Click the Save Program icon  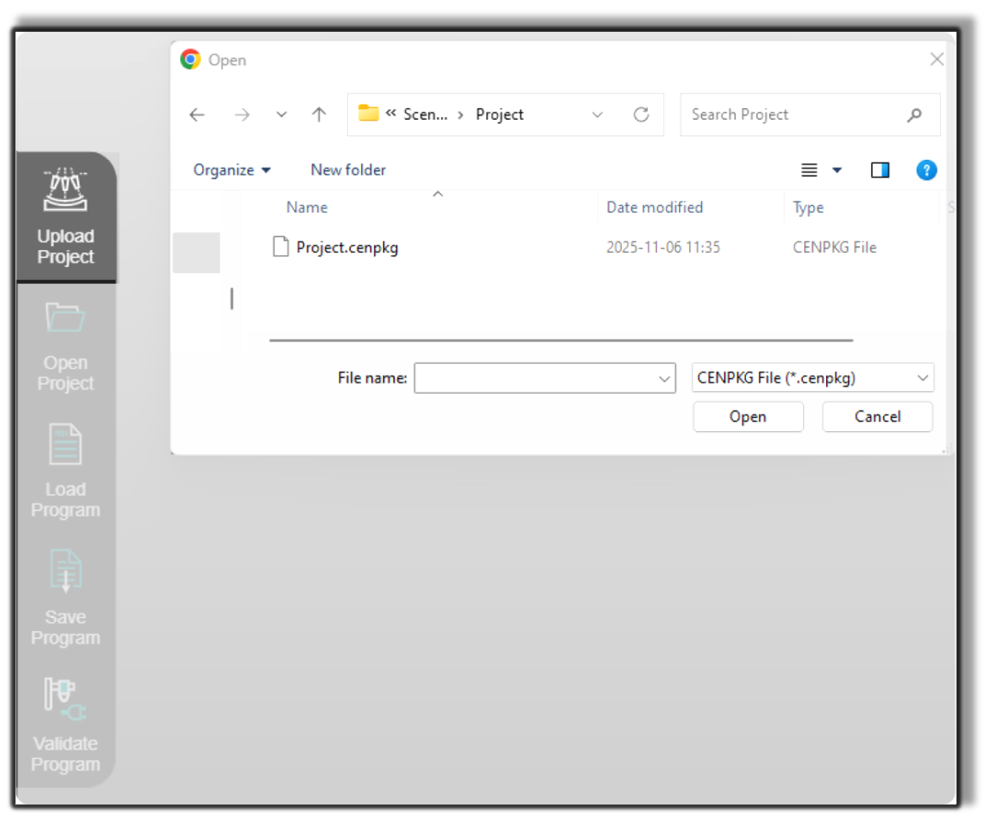click(x=65, y=572)
